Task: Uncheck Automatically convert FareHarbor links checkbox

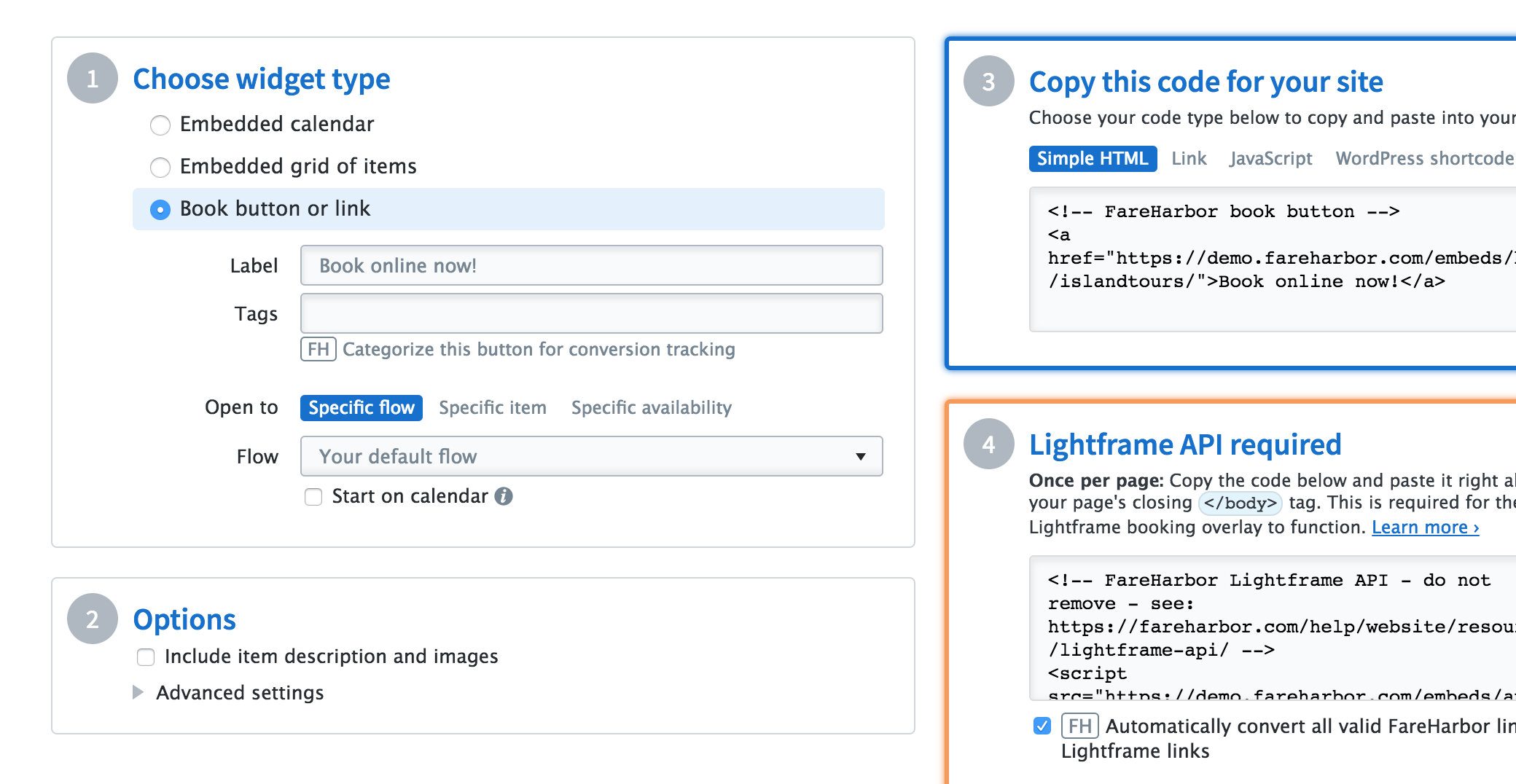Action: (x=1042, y=726)
